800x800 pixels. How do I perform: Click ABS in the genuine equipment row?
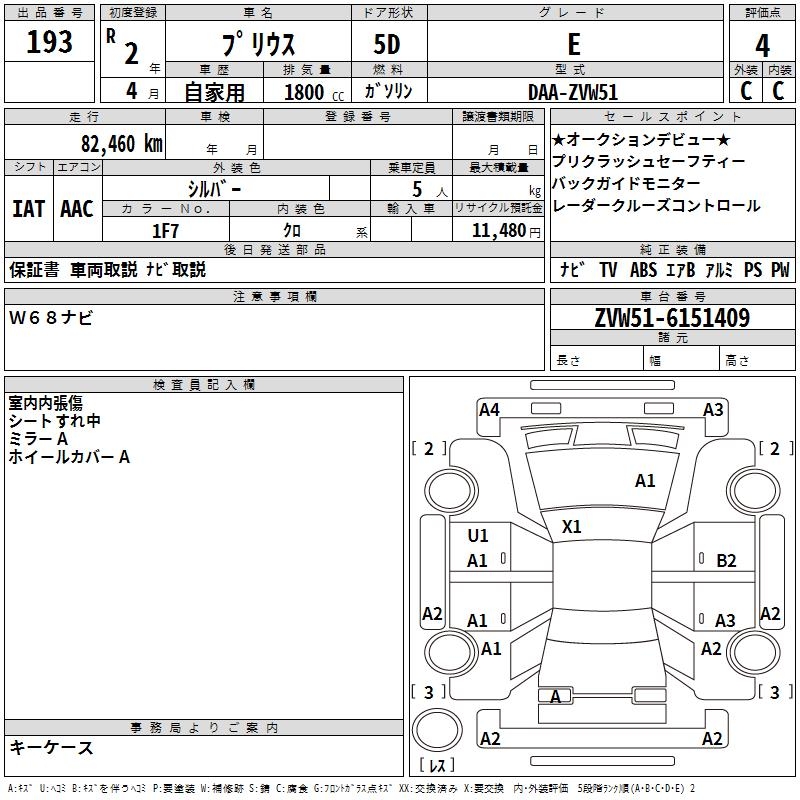click(643, 270)
